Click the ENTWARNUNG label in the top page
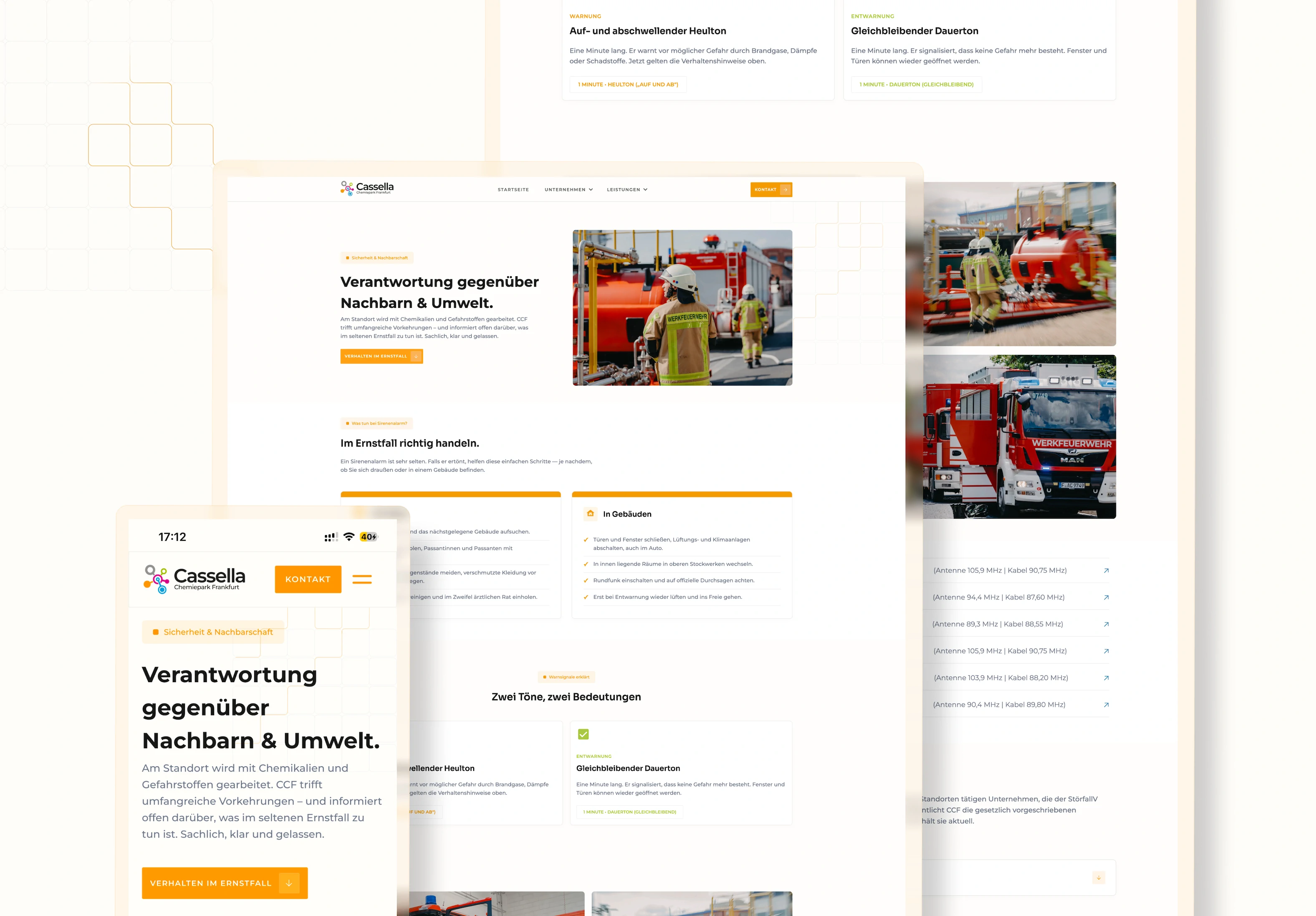The width and height of the screenshot is (1316, 916). click(872, 16)
